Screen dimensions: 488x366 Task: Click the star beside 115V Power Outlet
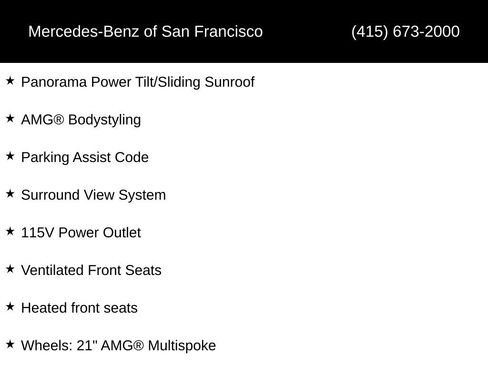point(10,231)
